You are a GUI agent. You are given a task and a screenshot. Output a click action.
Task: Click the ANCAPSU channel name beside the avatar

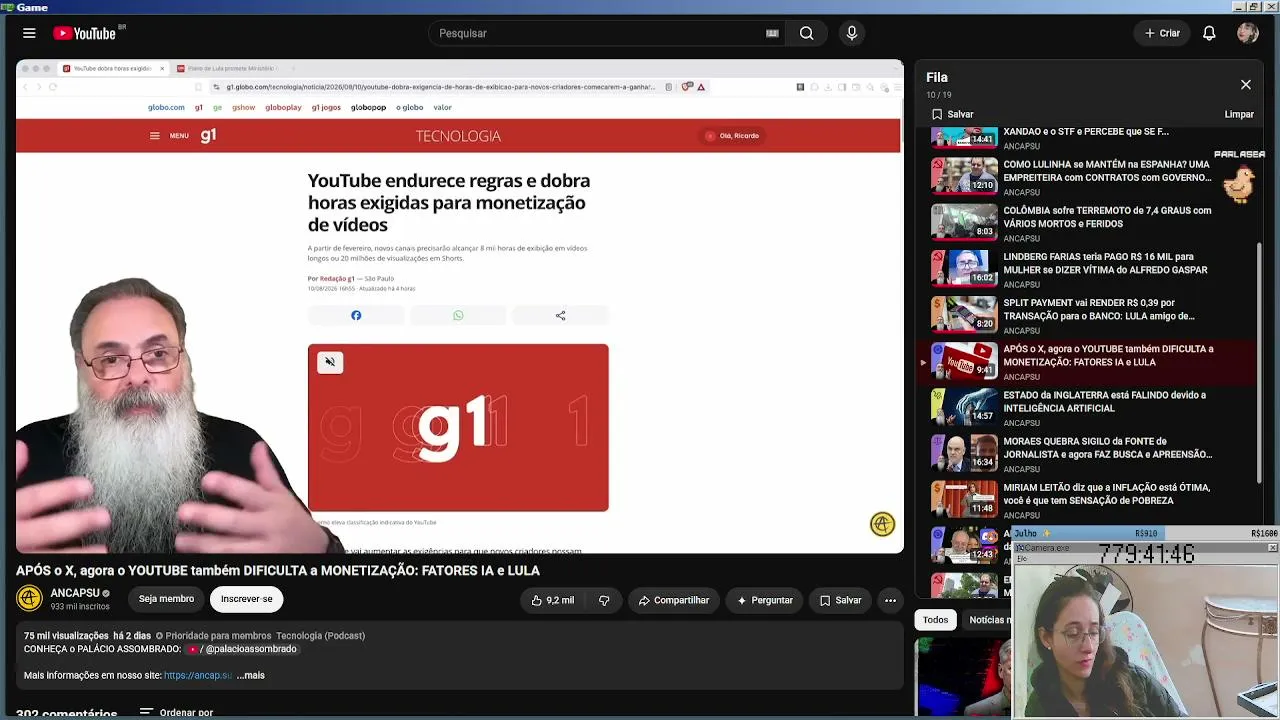coord(75,593)
